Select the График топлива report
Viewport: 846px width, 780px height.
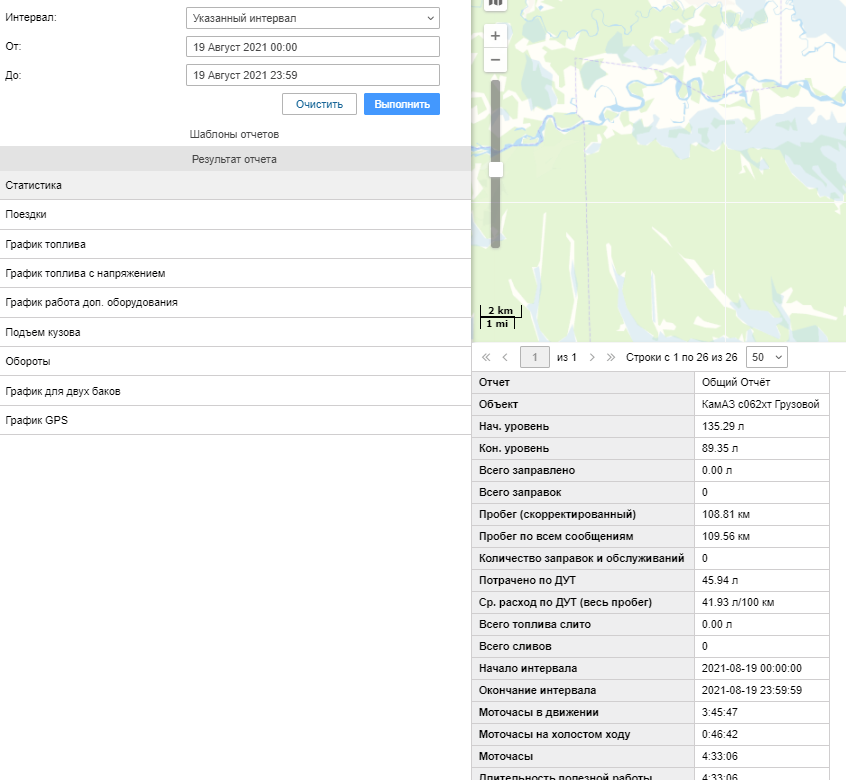[234, 244]
